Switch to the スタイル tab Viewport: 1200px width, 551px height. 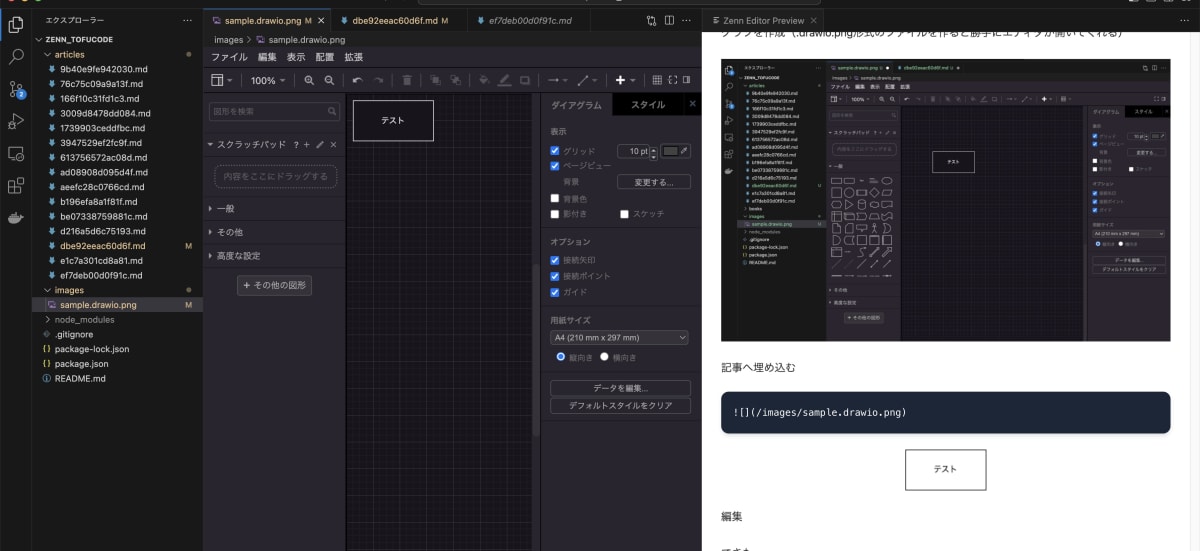click(648, 104)
